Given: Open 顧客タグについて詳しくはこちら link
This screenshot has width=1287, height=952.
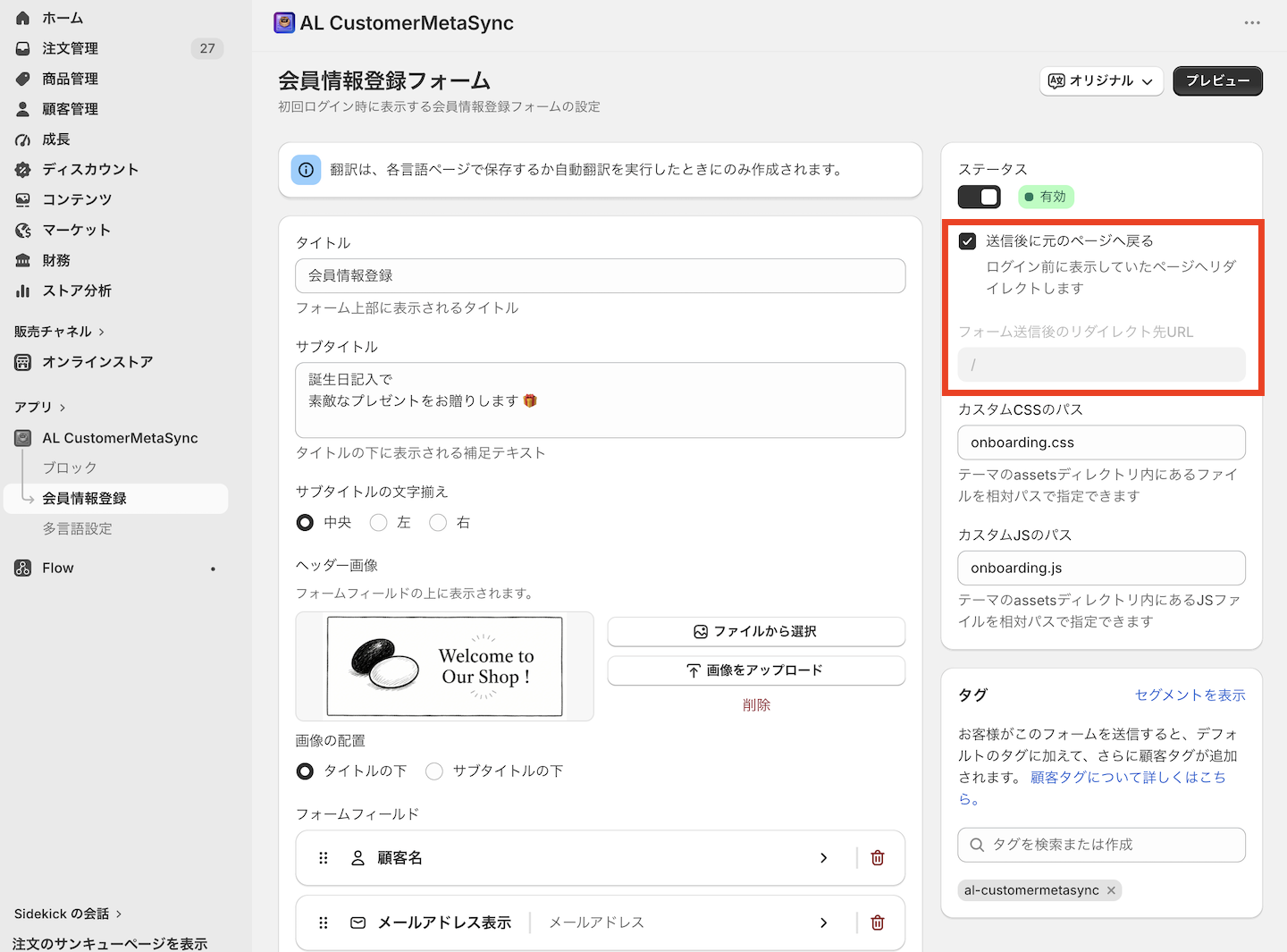Looking at the screenshot, I should (x=1127, y=778).
